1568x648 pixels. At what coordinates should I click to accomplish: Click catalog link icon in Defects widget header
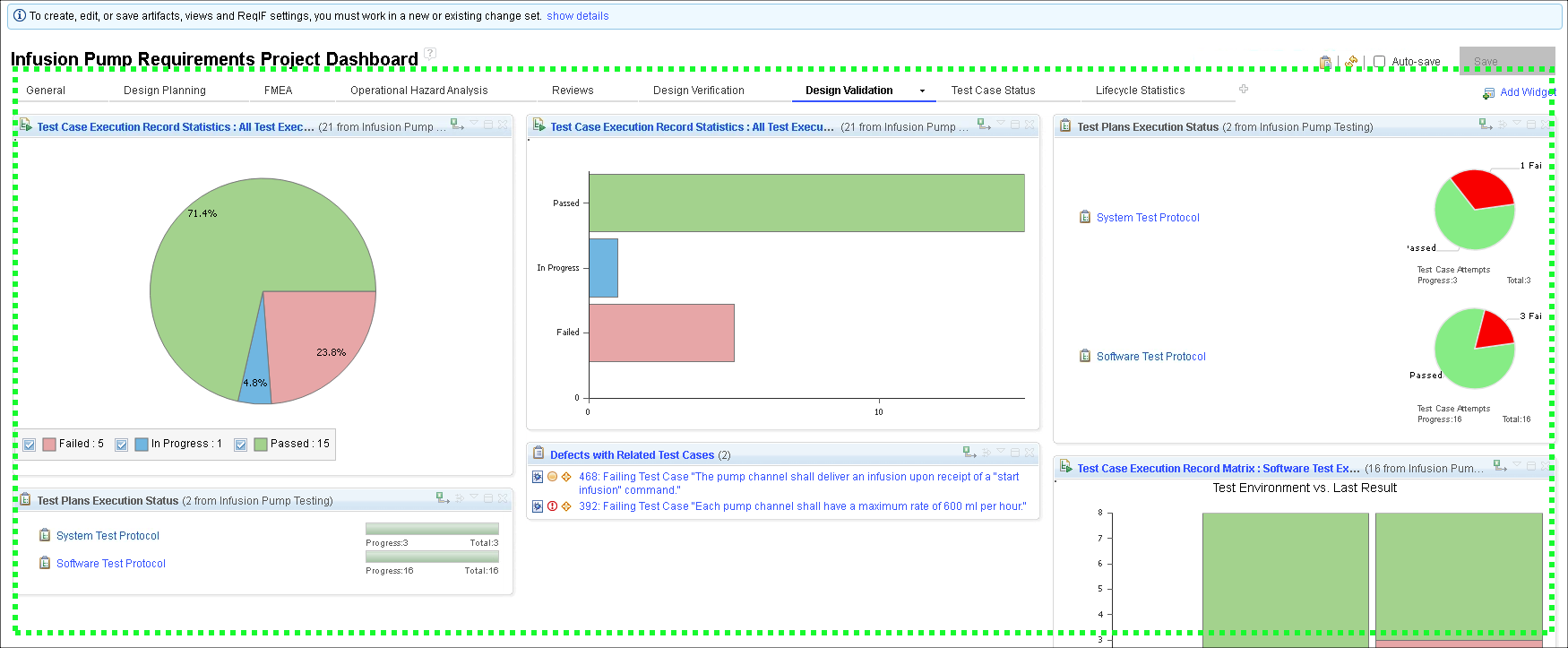point(969,453)
